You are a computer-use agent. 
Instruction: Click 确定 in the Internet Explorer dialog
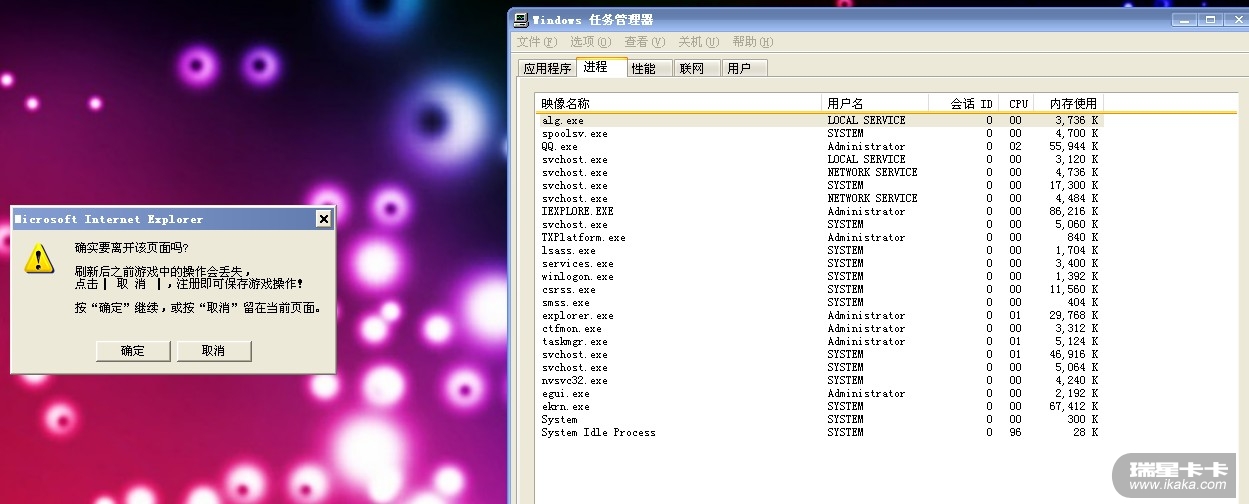133,351
